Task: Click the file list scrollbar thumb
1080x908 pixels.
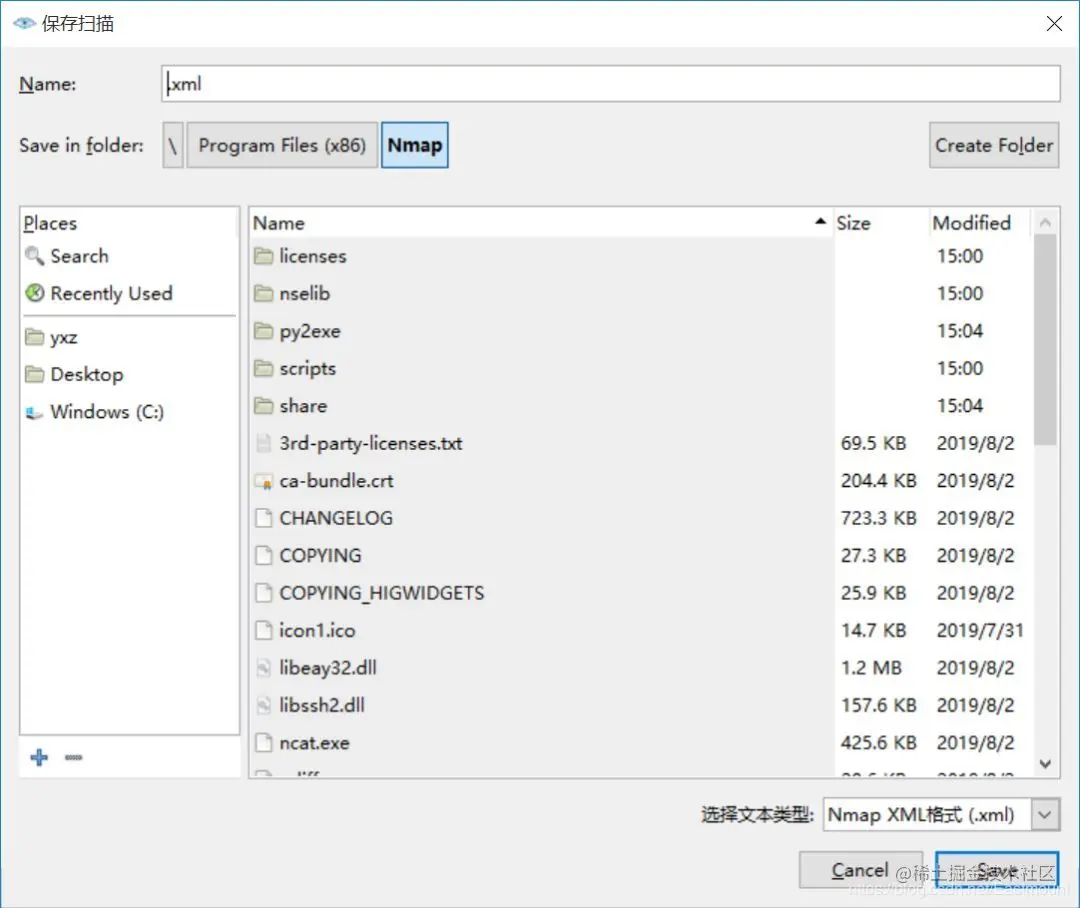Action: tap(1045, 340)
